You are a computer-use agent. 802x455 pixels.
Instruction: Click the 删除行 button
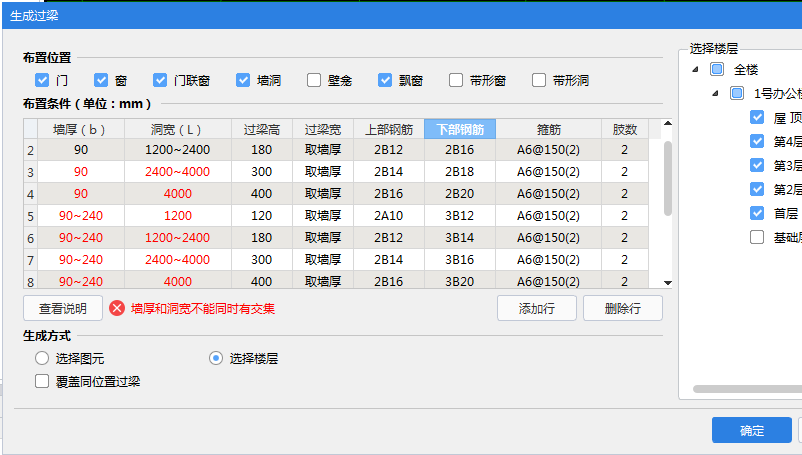(x=622, y=308)
